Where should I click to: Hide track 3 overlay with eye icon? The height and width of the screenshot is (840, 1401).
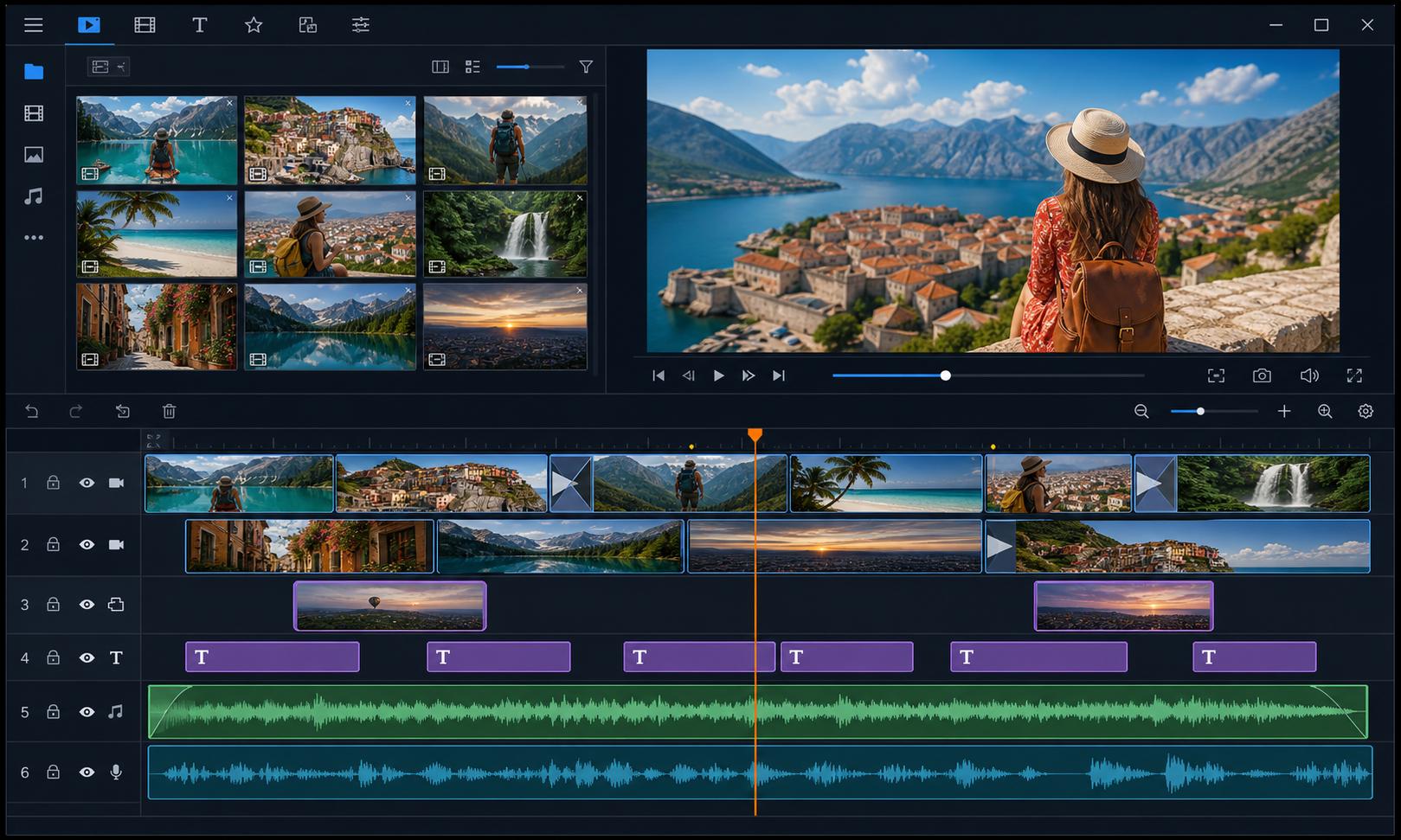(87, 605)
